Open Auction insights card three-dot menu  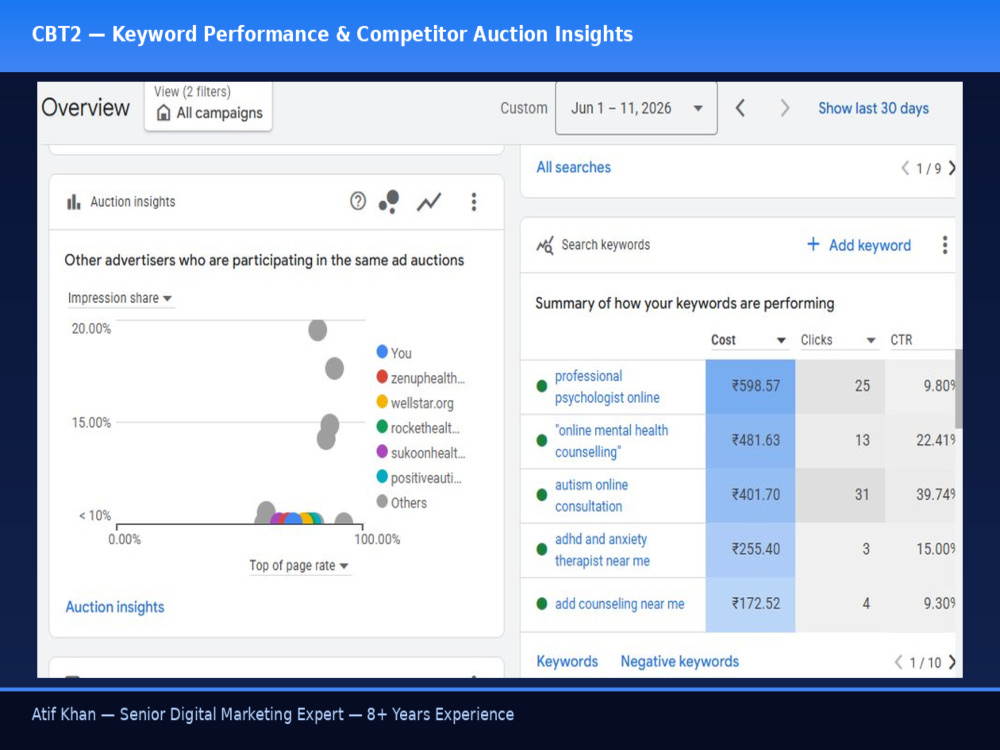(x=473, y=202)
